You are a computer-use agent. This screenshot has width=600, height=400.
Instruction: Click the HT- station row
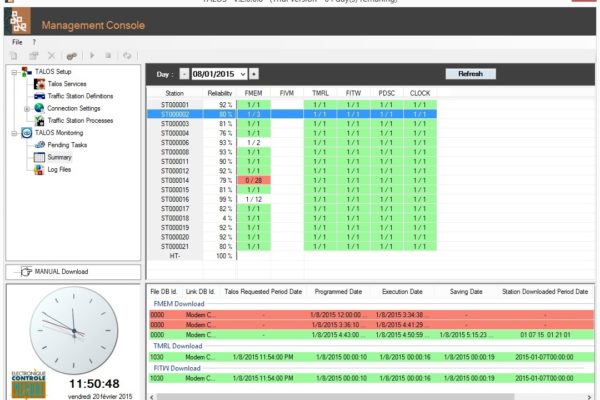point(292,256)
